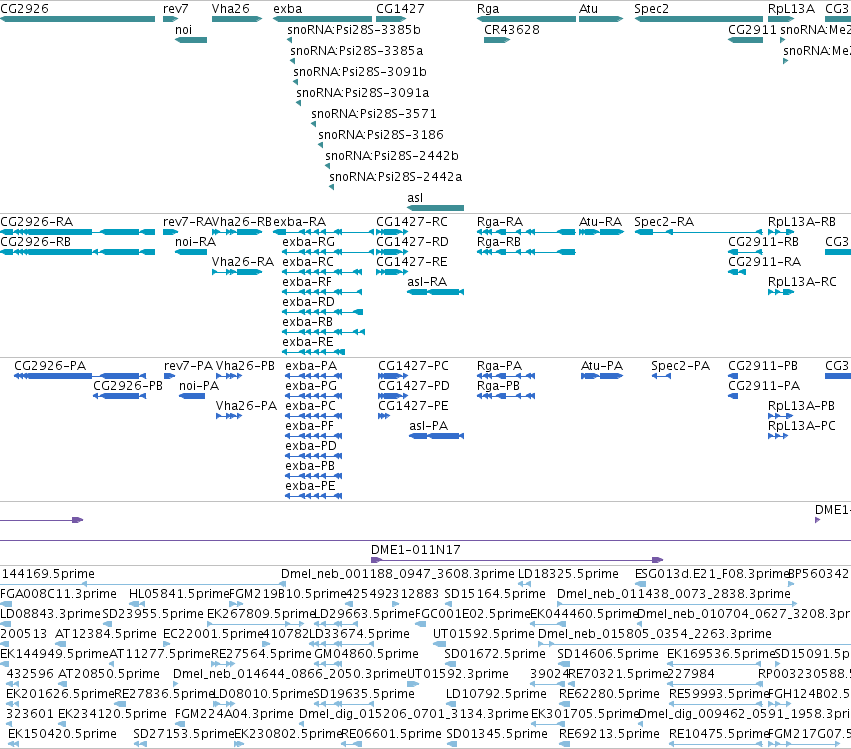
Task: Select the CG2926-PB protein feature
Action: pyautogui.click(x=119, y=396)
